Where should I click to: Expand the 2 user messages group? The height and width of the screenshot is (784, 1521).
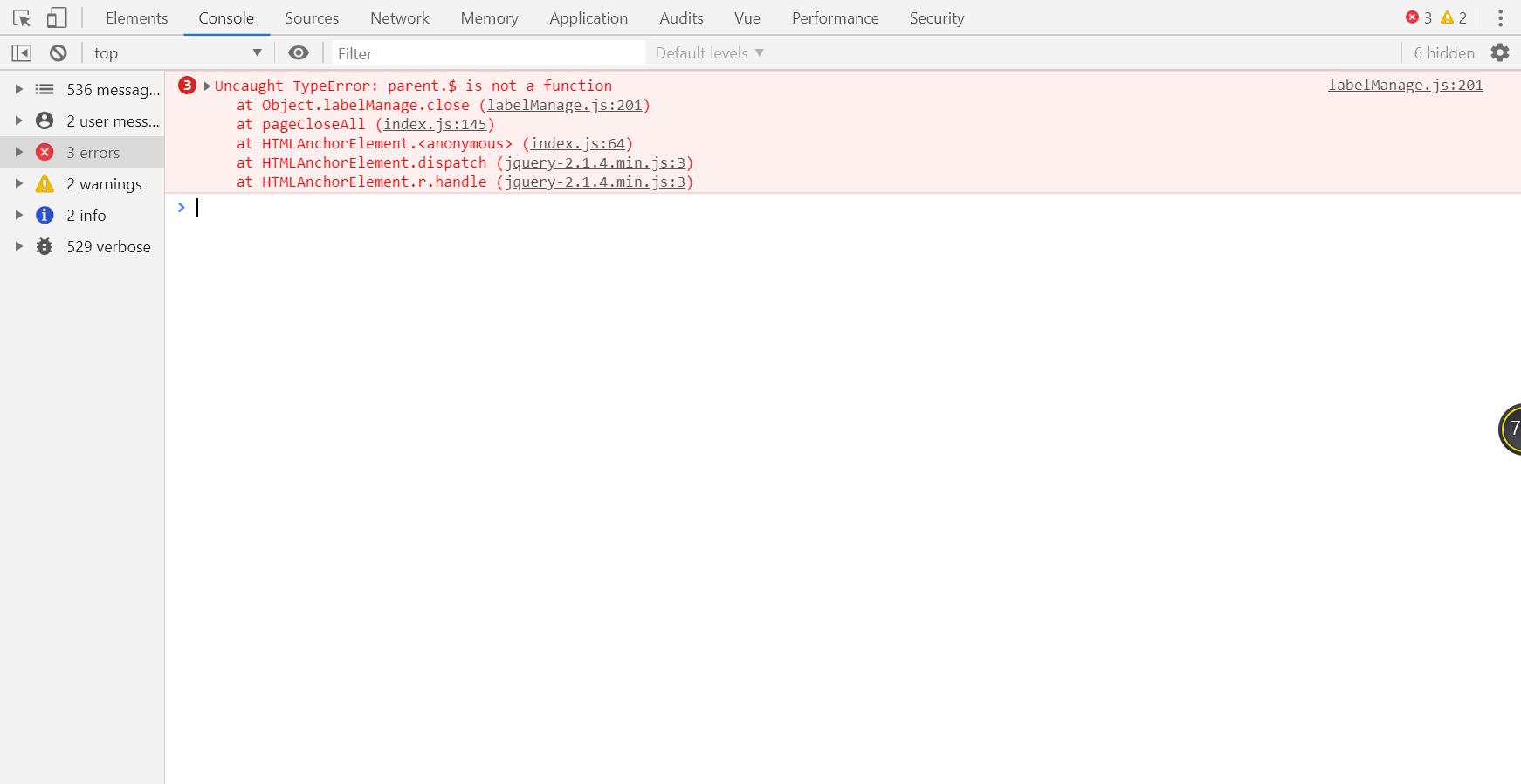tap(18, 120)
